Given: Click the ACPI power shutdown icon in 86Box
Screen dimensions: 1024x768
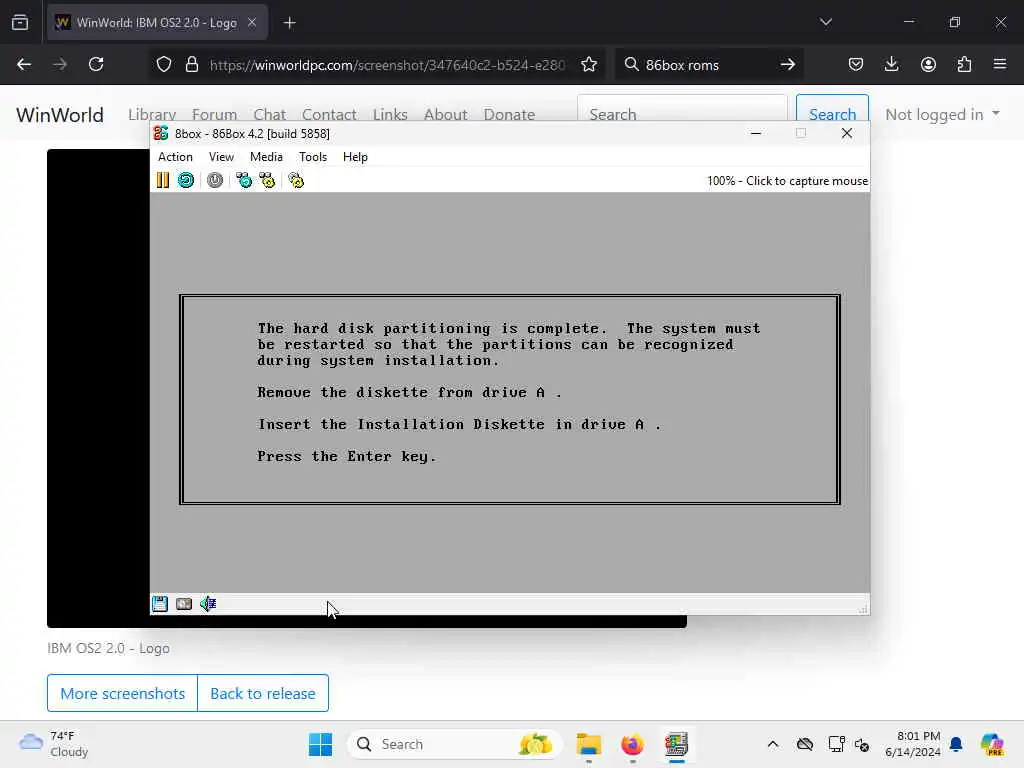Looking at the screenshot, I should 215,180.
